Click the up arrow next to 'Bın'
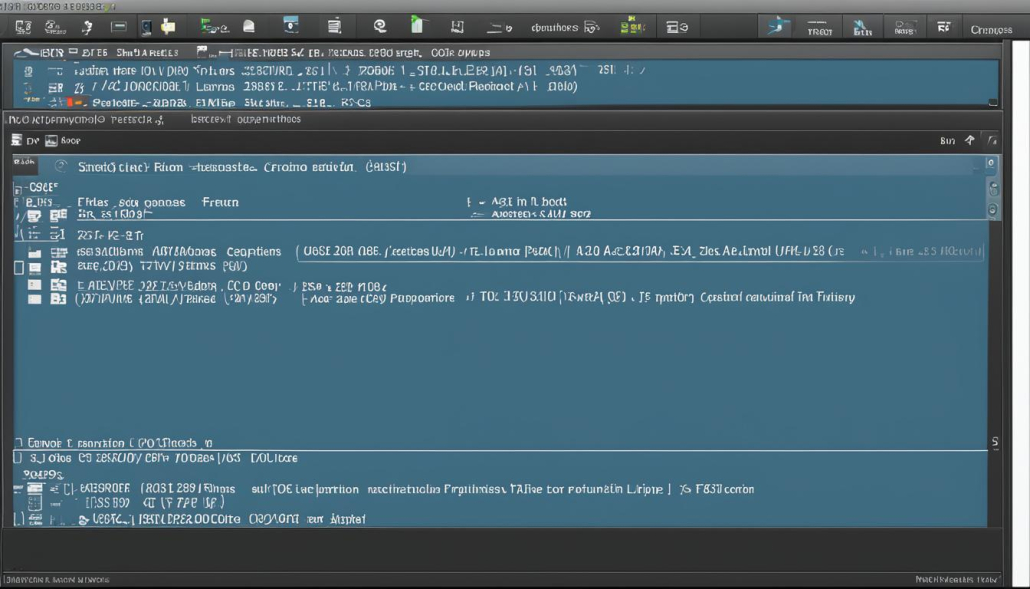 970,141
